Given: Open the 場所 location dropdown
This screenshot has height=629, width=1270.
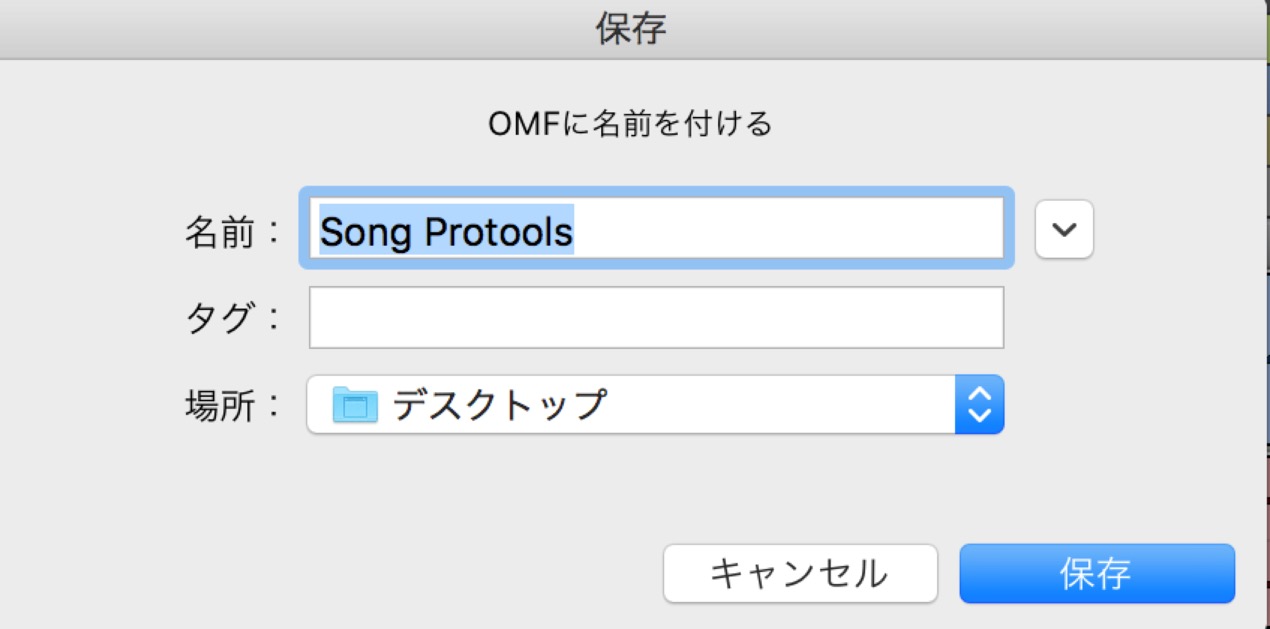Looking at the screenshot, I should [x=655, y=404].
